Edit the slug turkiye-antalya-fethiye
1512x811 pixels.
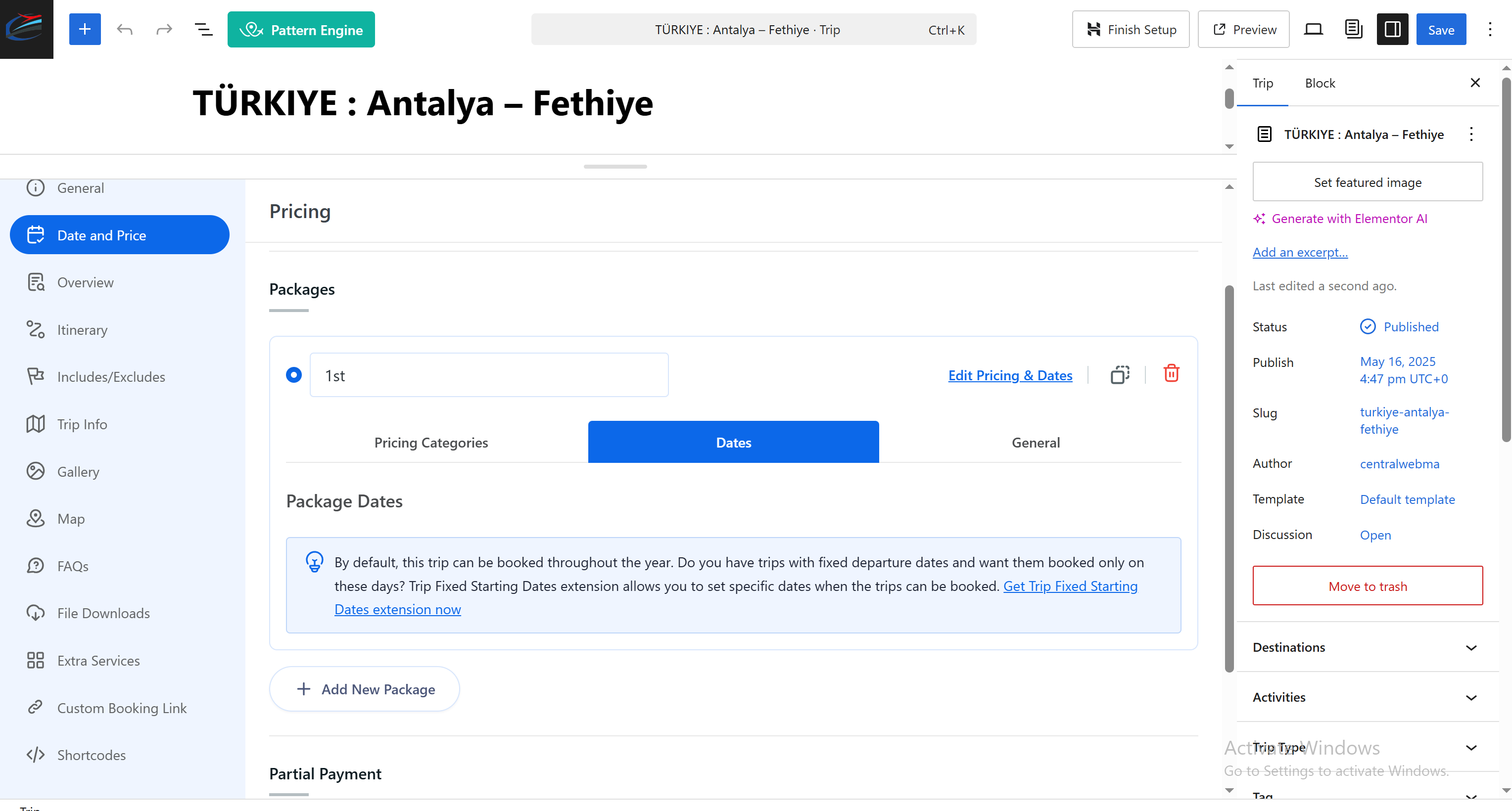(1404, 421)
